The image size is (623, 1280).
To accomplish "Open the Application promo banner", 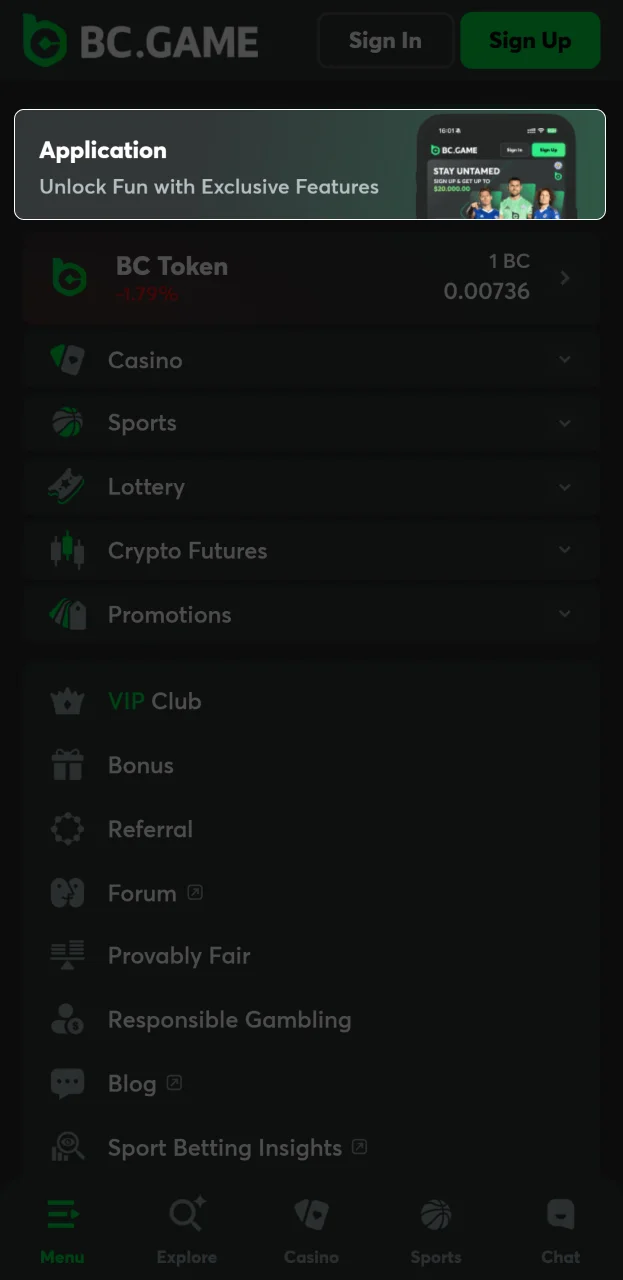I will pos(310,164).
